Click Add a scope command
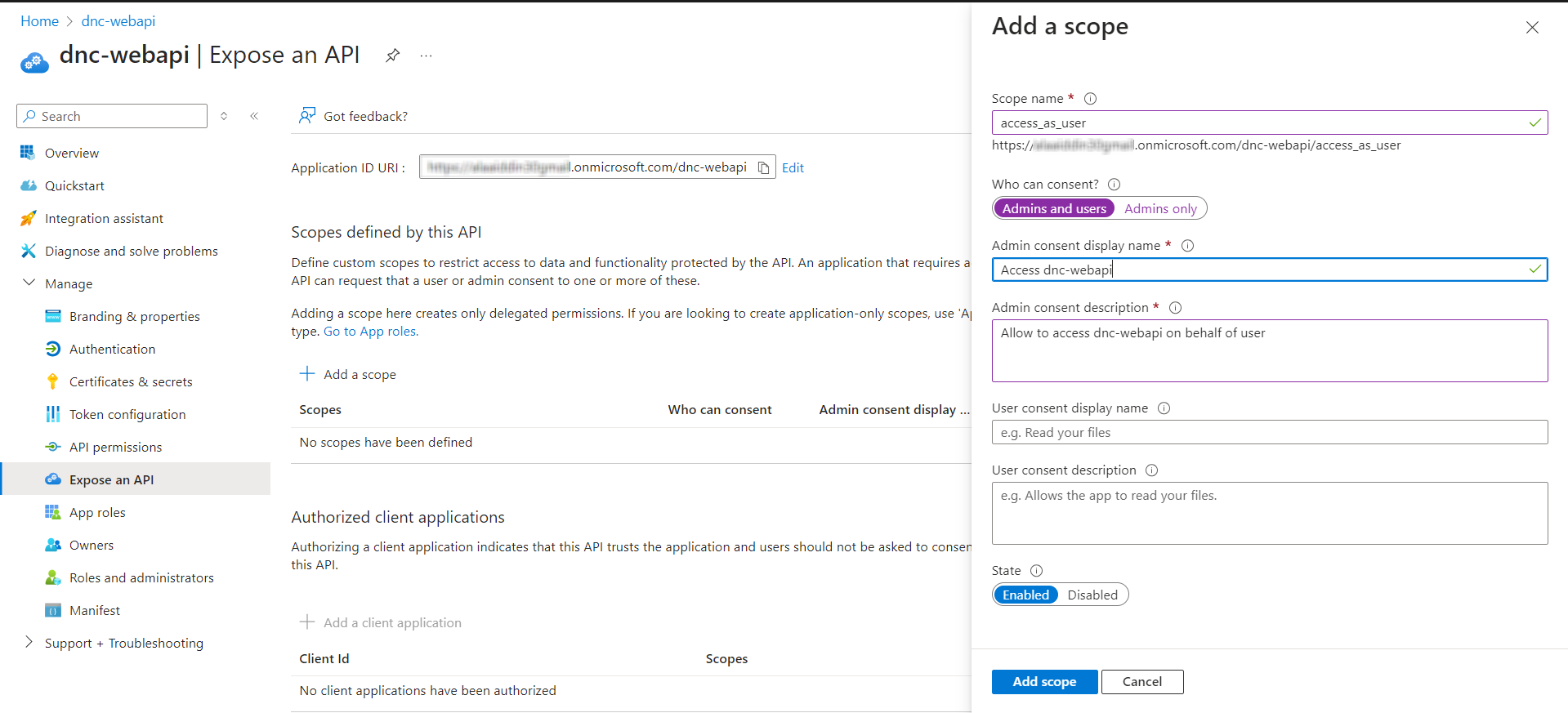 347,374
